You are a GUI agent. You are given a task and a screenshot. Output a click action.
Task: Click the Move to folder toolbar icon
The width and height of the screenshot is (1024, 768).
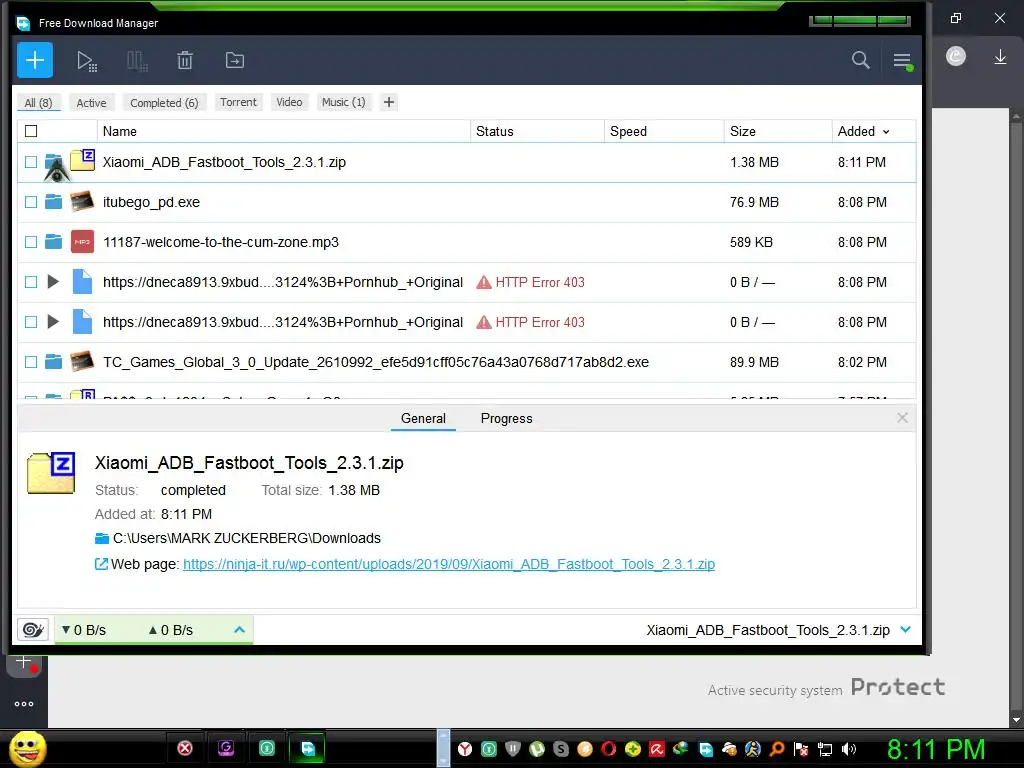234,60
